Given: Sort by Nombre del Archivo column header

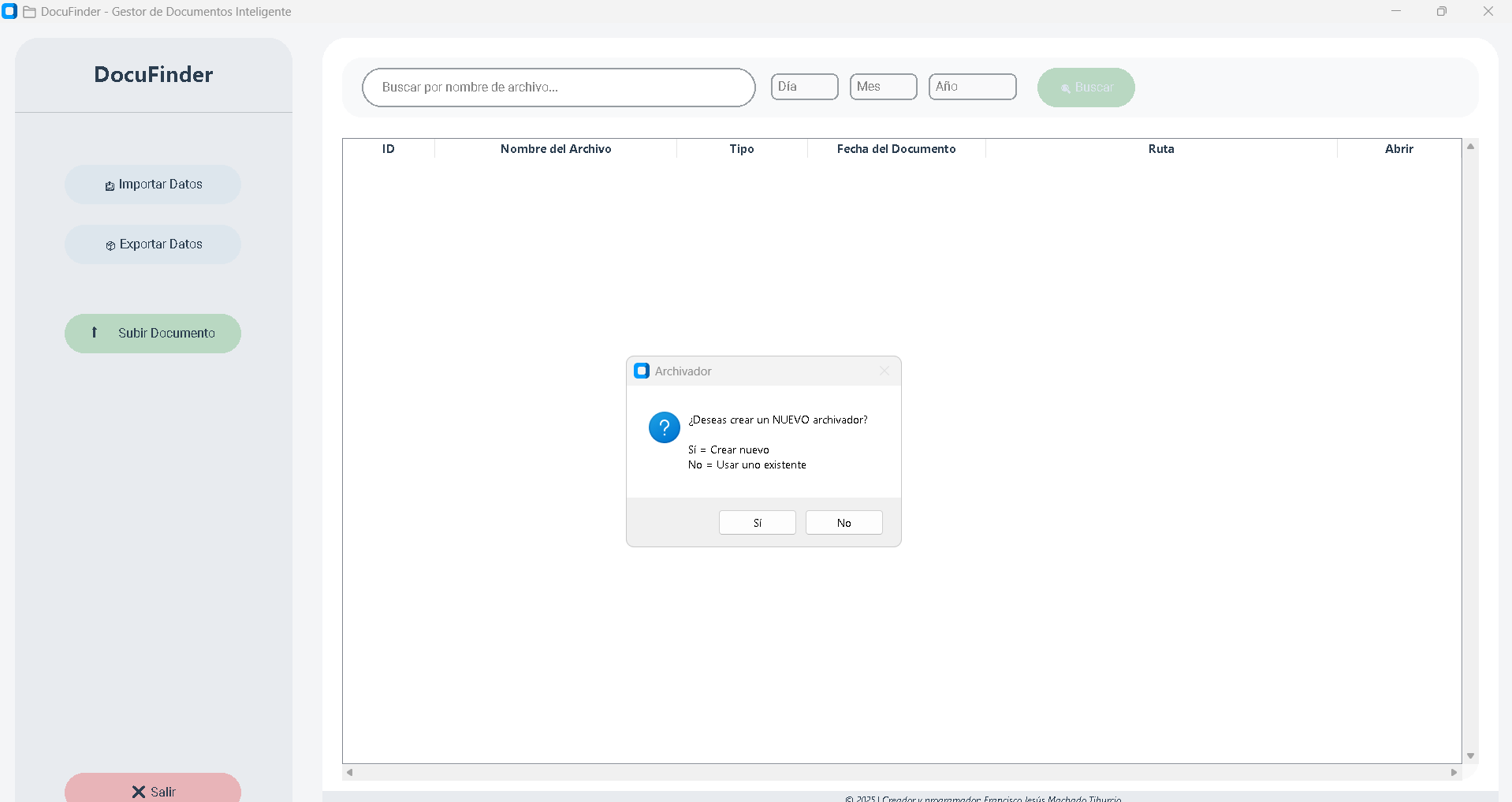Looking at the screenshot, I should (x=556, y=149).
